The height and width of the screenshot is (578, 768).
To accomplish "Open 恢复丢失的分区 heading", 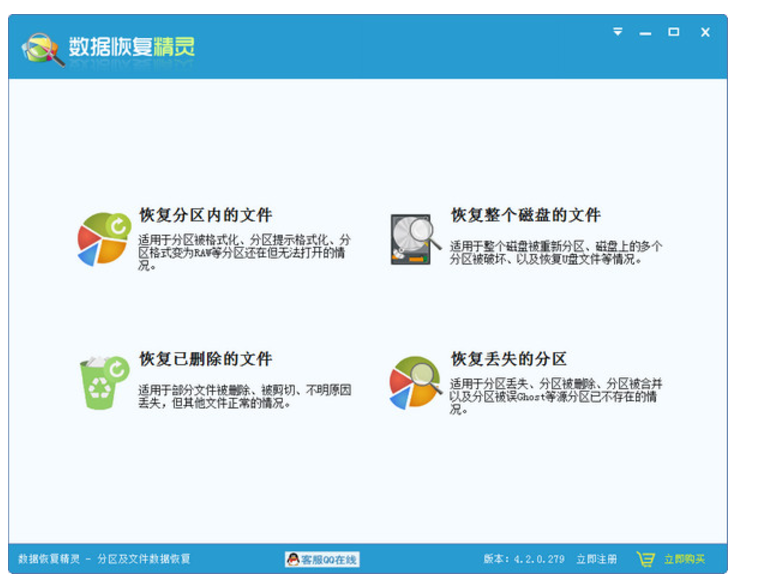I will coord(508,359).
